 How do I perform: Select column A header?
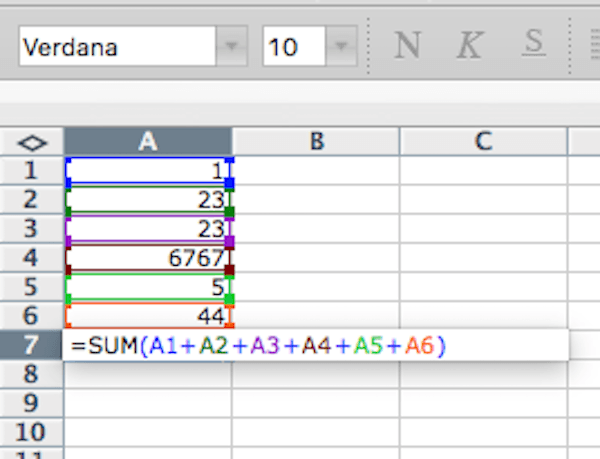148,142
